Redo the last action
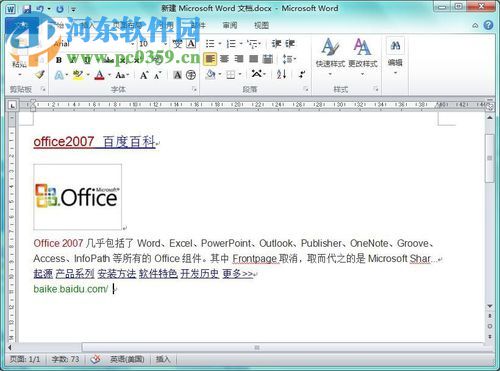 (60, 9)
